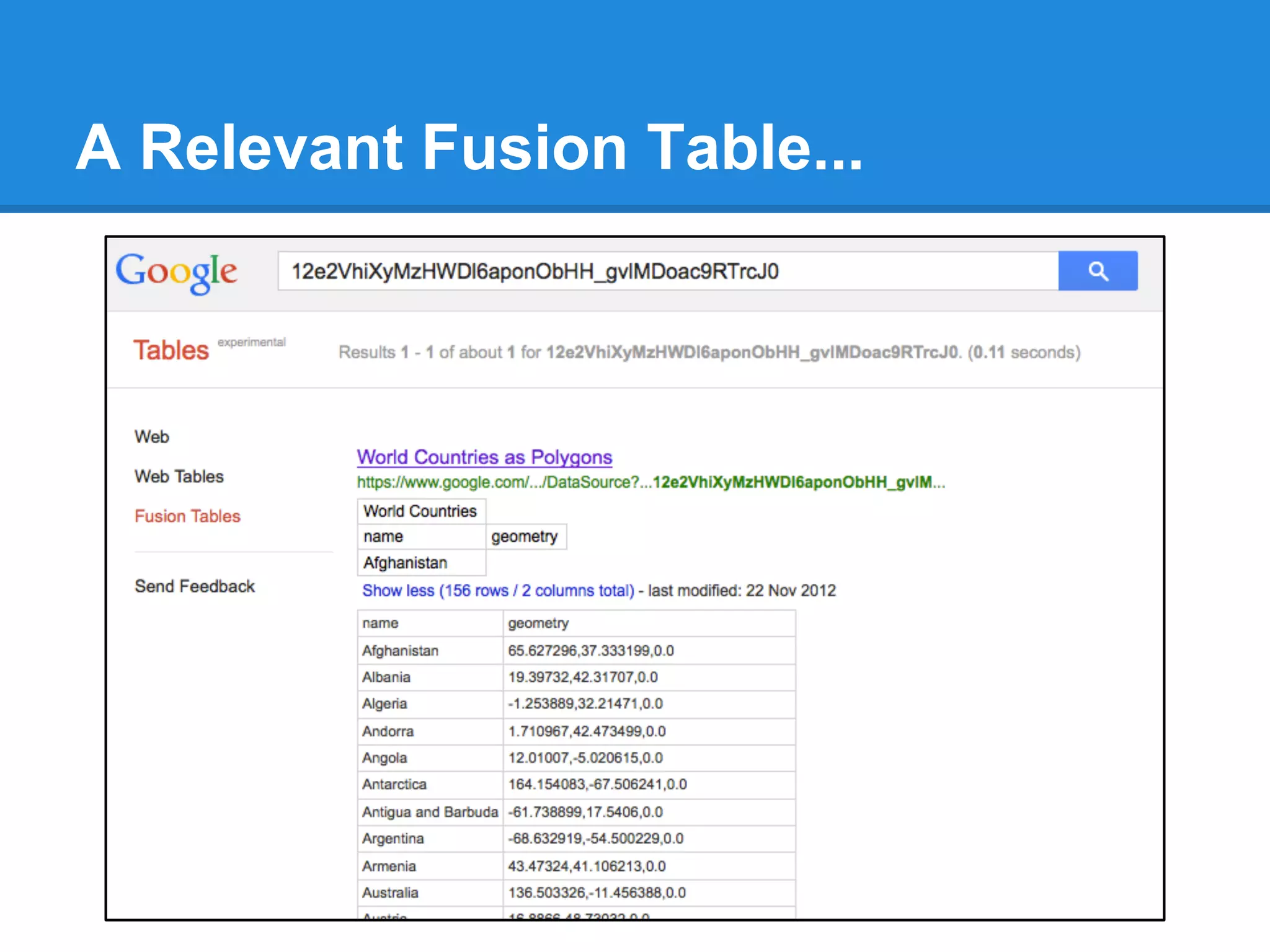Click 'geometry' cell in preview snippet
Screen dimensions: 1270x952
pos(526,537)
